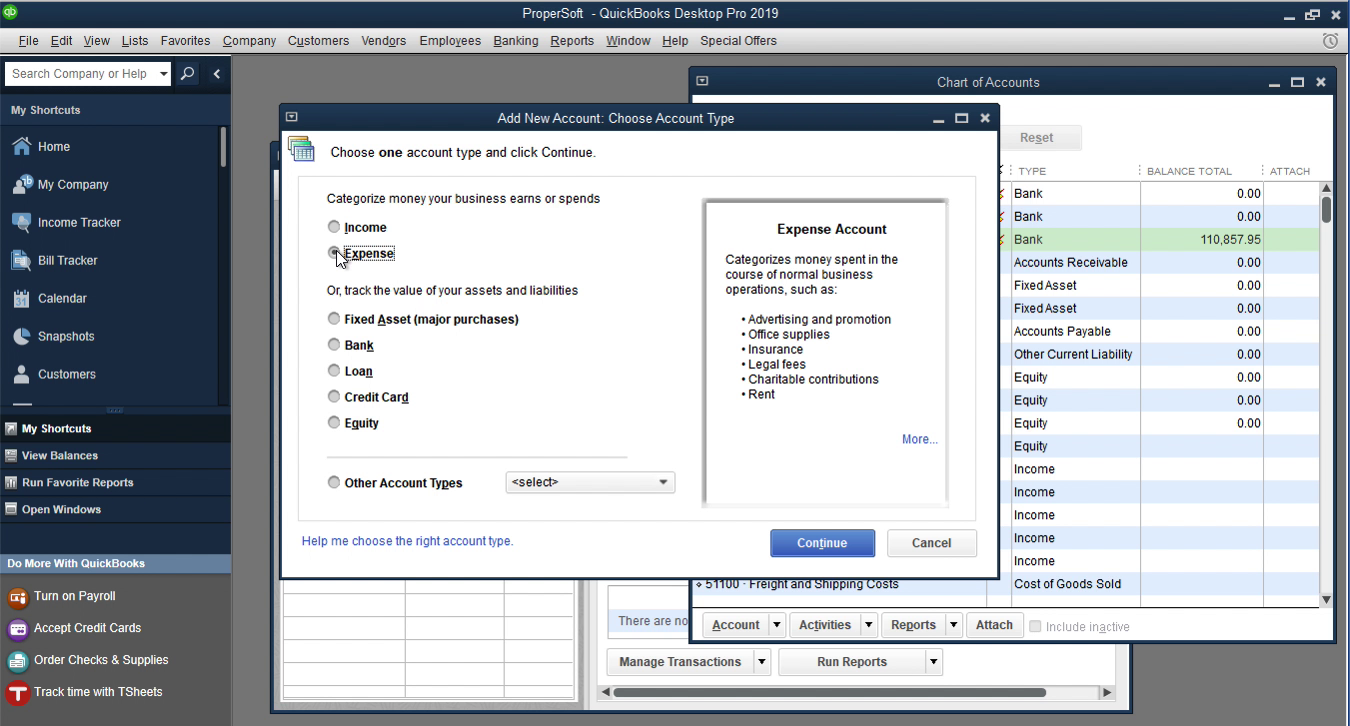Open the Vendors menu
The image size is (1350, 726).
click(384, 41)
